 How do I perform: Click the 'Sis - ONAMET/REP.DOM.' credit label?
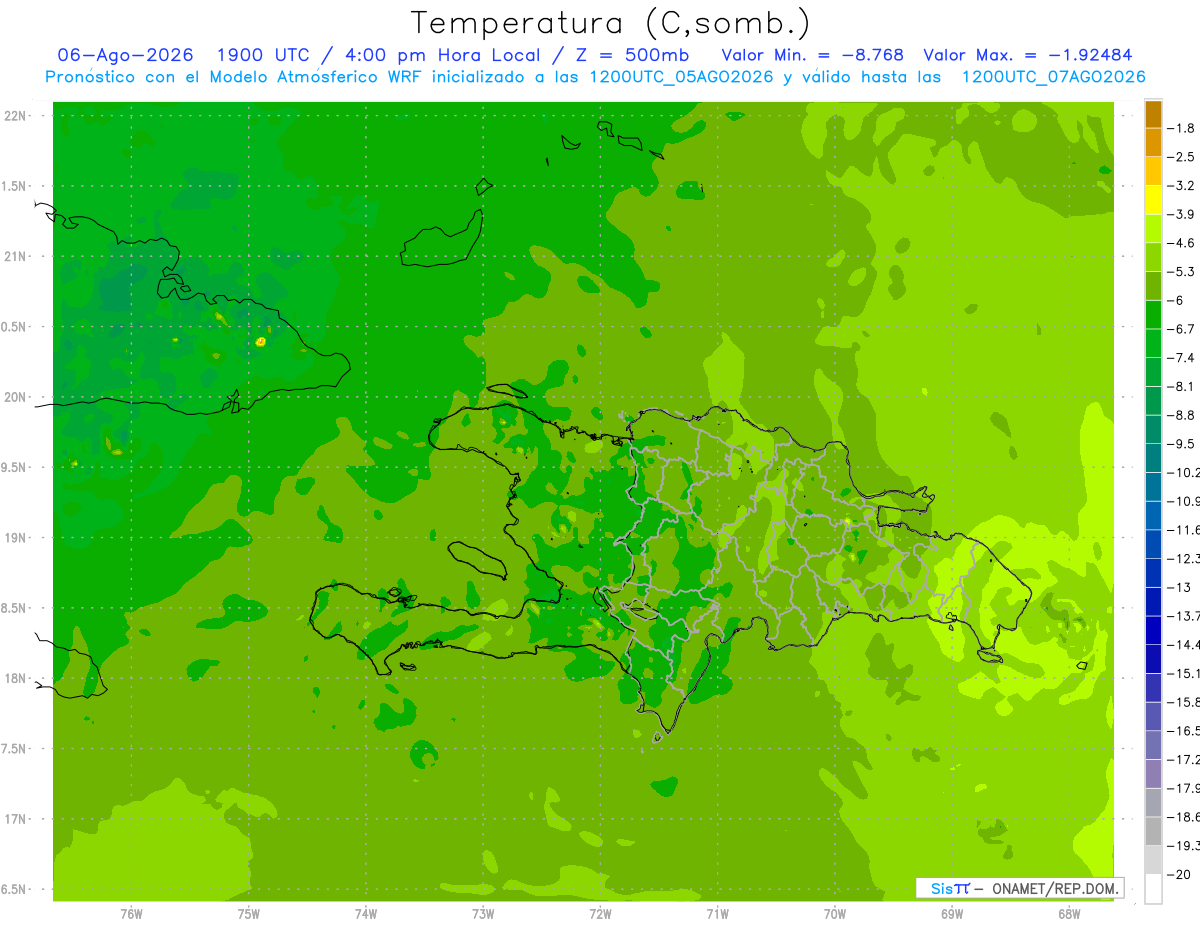(1019, 888)
